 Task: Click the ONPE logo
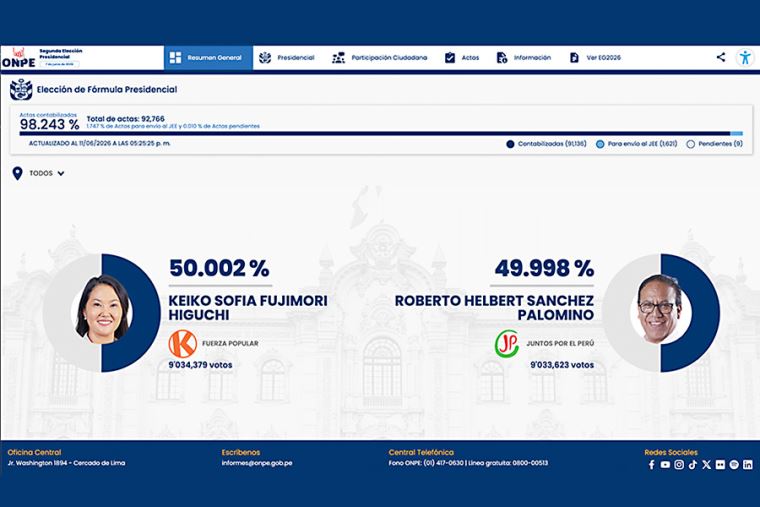(18, 58)
